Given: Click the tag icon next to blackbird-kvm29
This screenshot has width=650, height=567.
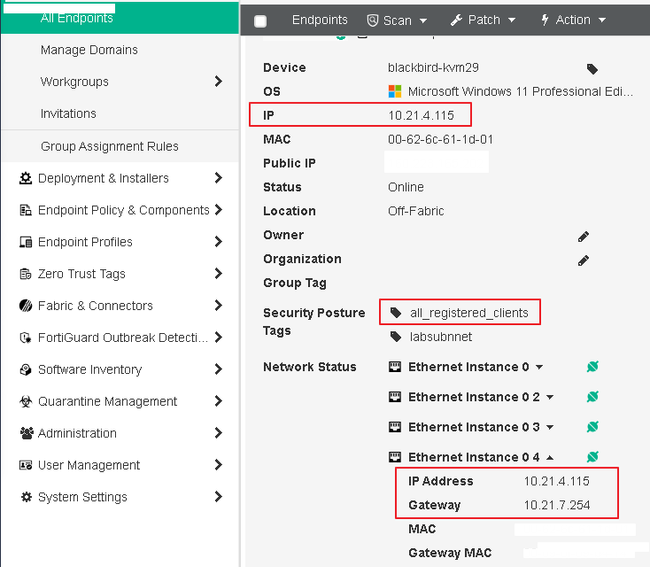Looking at the screenshot, I should pos(592,69).
